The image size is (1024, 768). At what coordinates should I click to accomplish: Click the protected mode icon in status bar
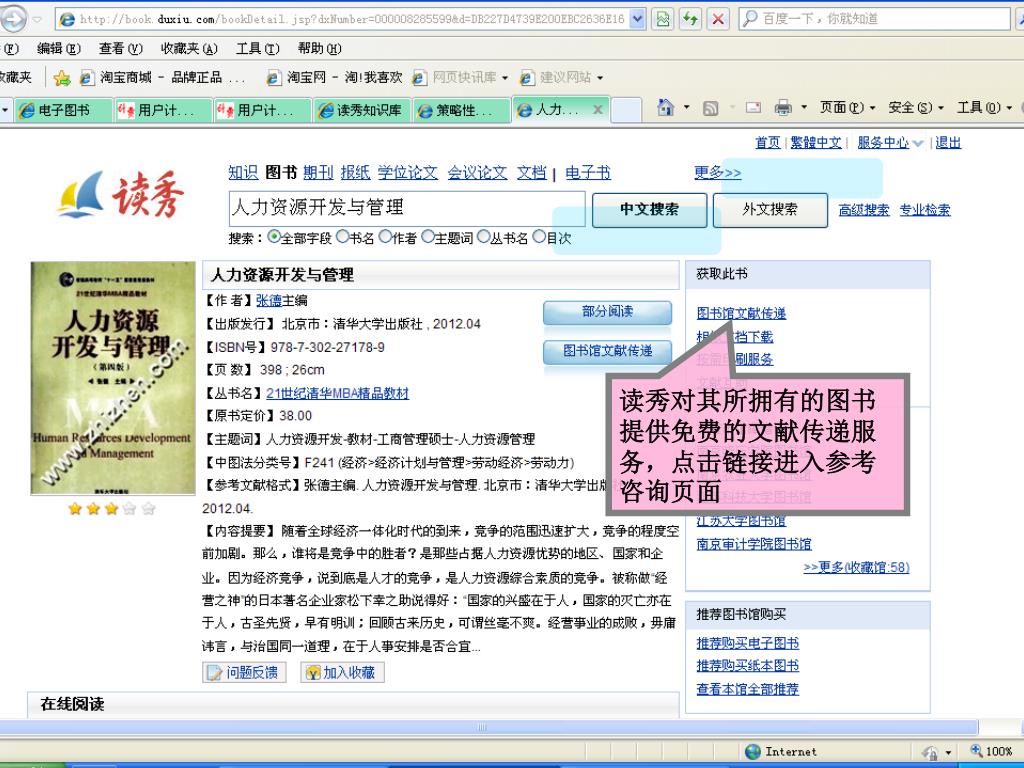tap(930, 752)
